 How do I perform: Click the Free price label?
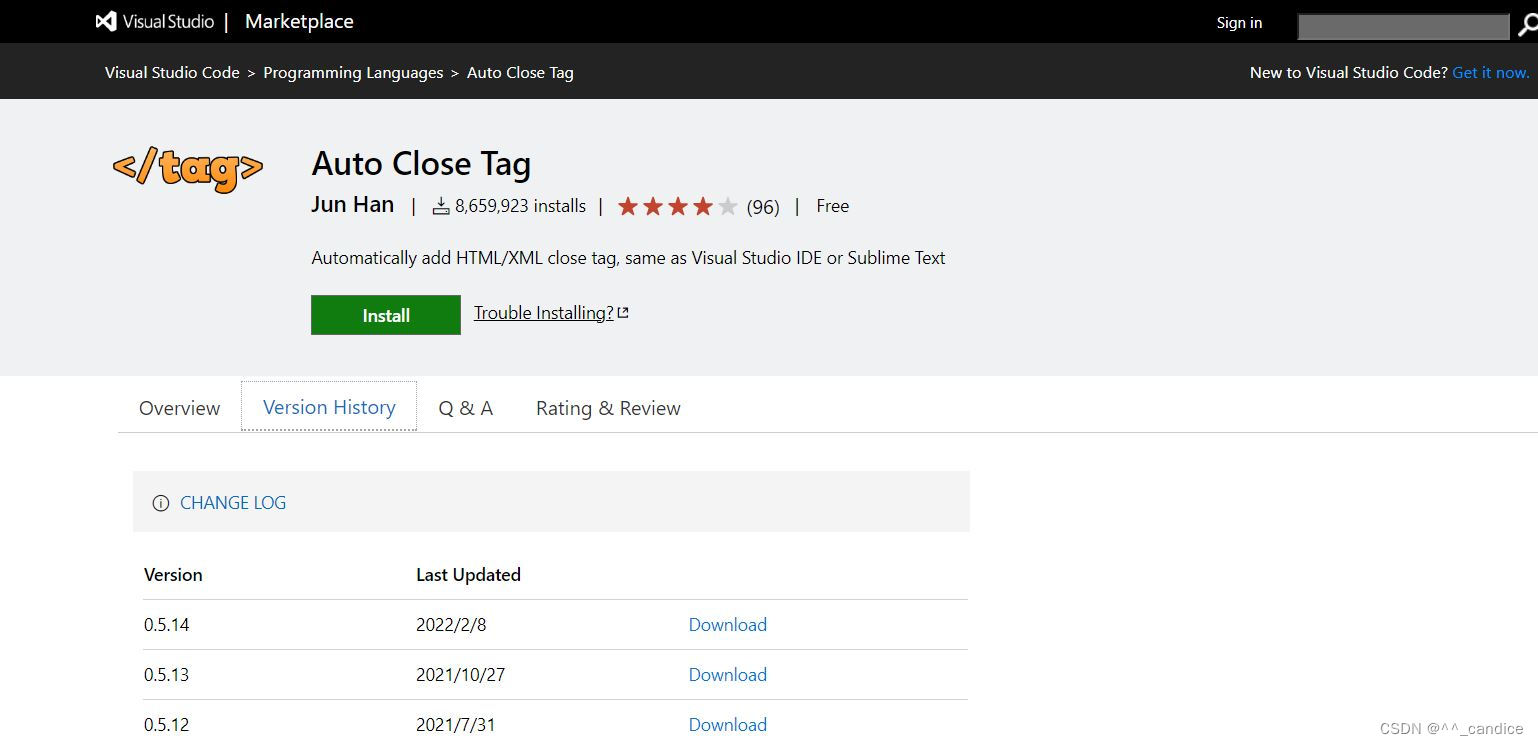coord(833,206)
